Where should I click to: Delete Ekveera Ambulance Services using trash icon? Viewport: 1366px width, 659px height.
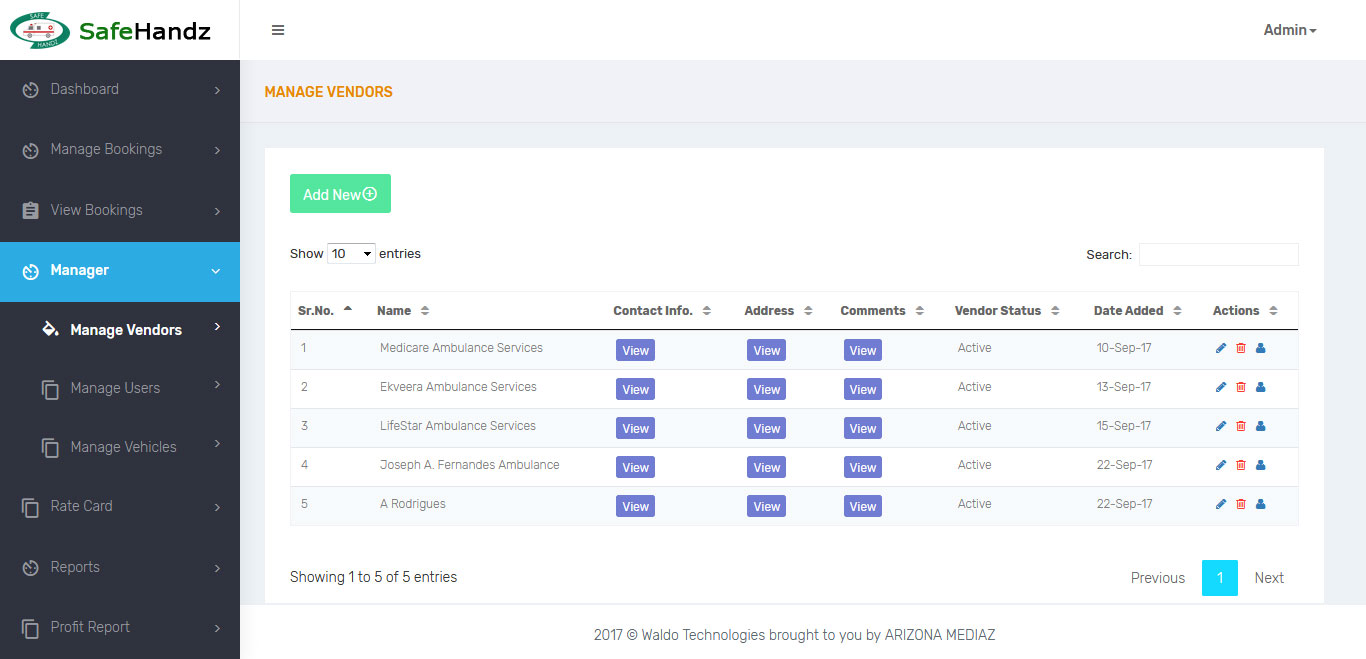(1241, 387)
